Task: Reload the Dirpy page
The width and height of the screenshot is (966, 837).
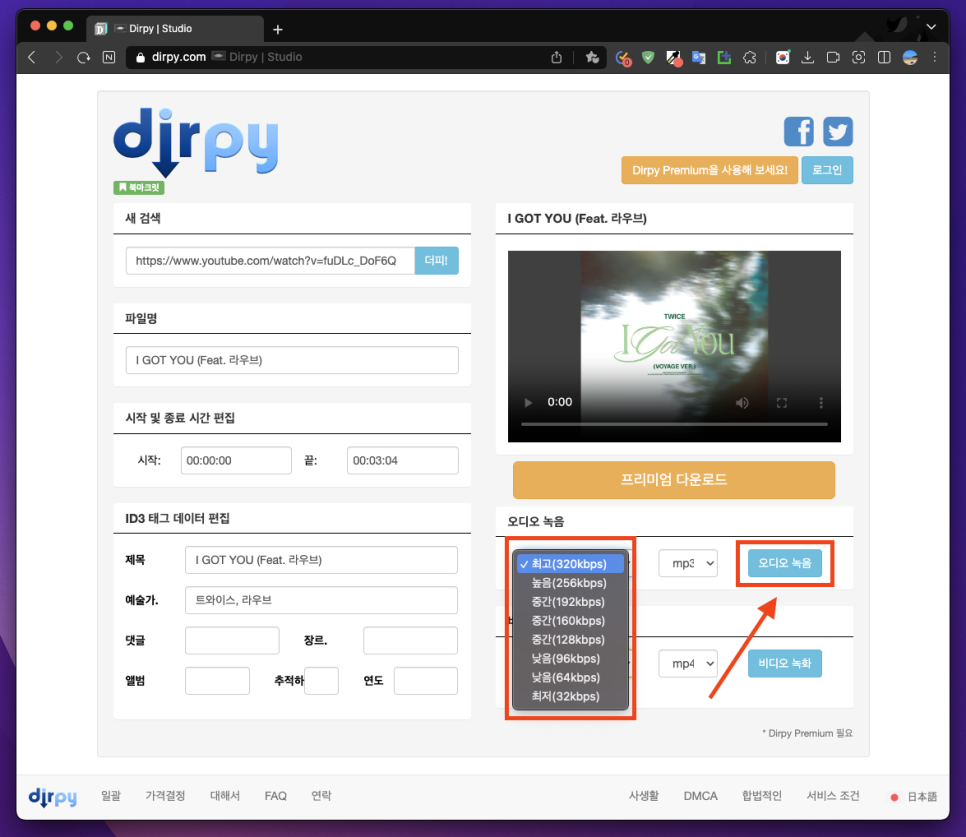Action: click(83, 57)
